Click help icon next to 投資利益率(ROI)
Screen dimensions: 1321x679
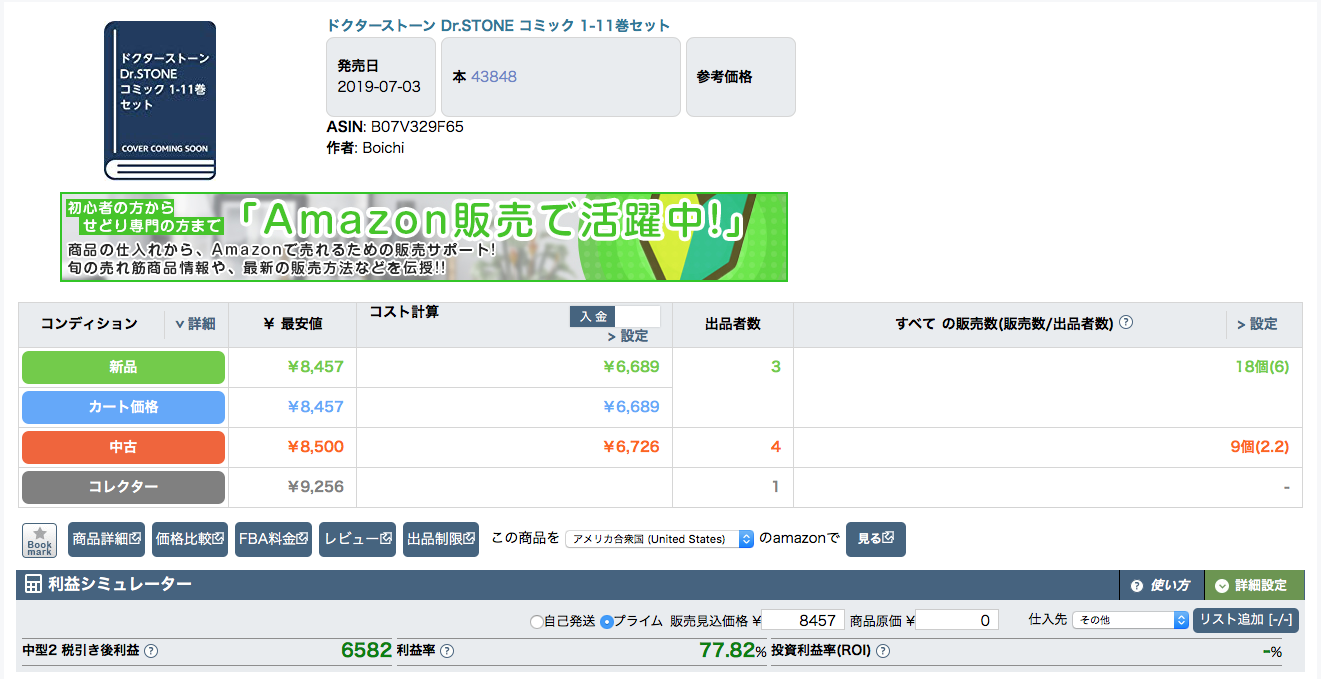point(881,651)
